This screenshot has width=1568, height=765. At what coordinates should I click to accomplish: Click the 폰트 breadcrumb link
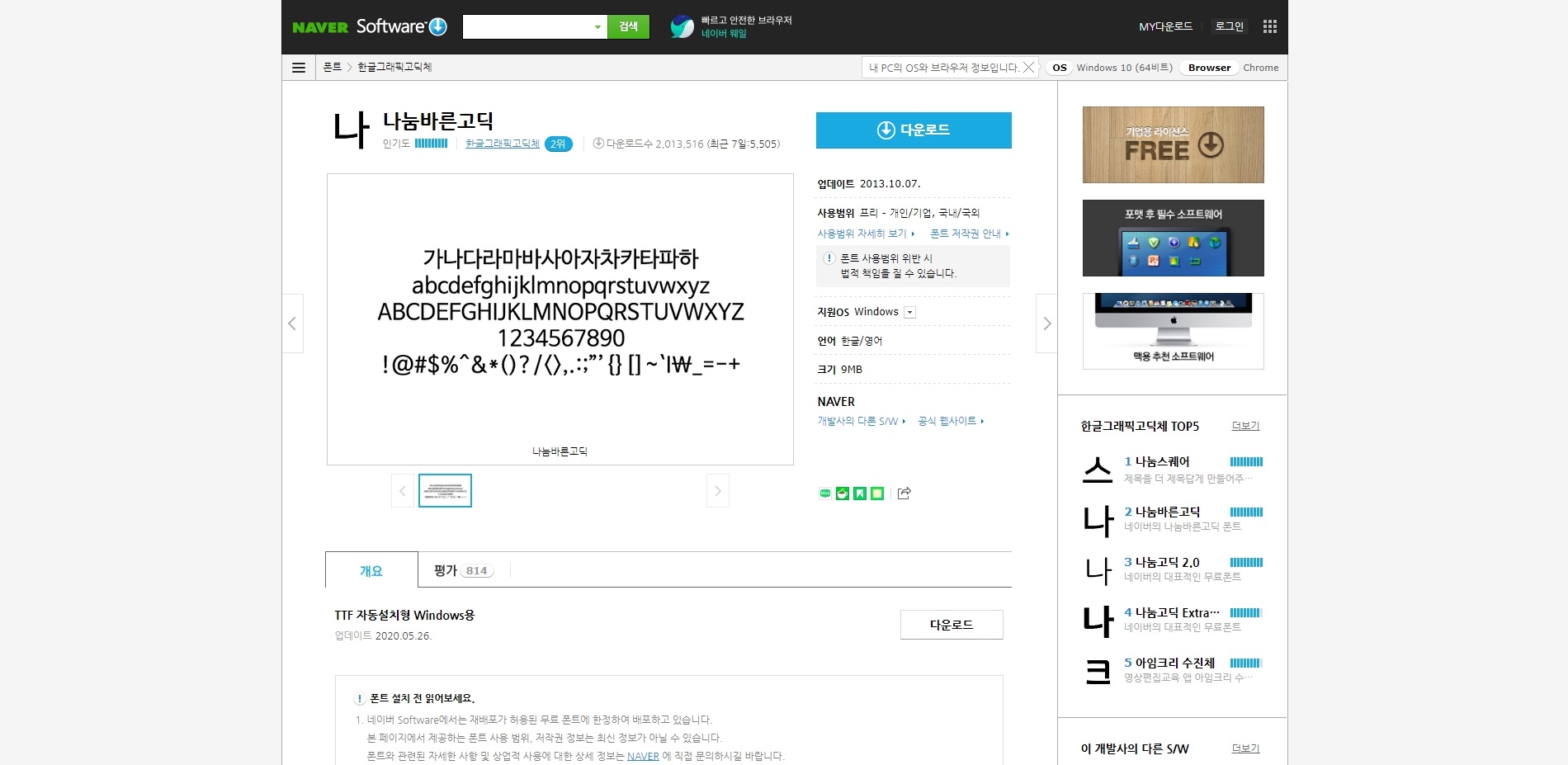(333, 68)
